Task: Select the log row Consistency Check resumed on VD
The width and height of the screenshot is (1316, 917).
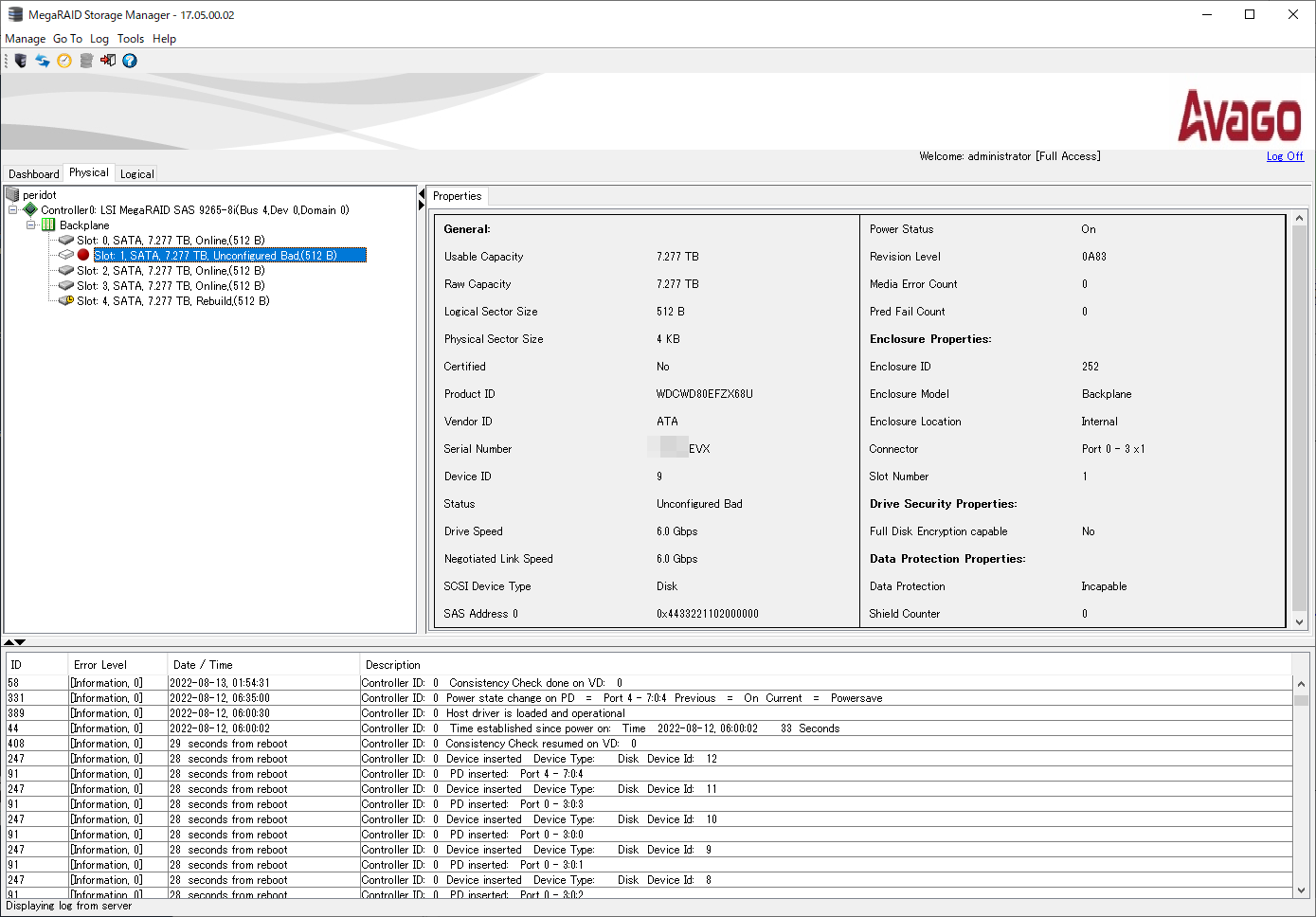Action: (x=649, y=744)
